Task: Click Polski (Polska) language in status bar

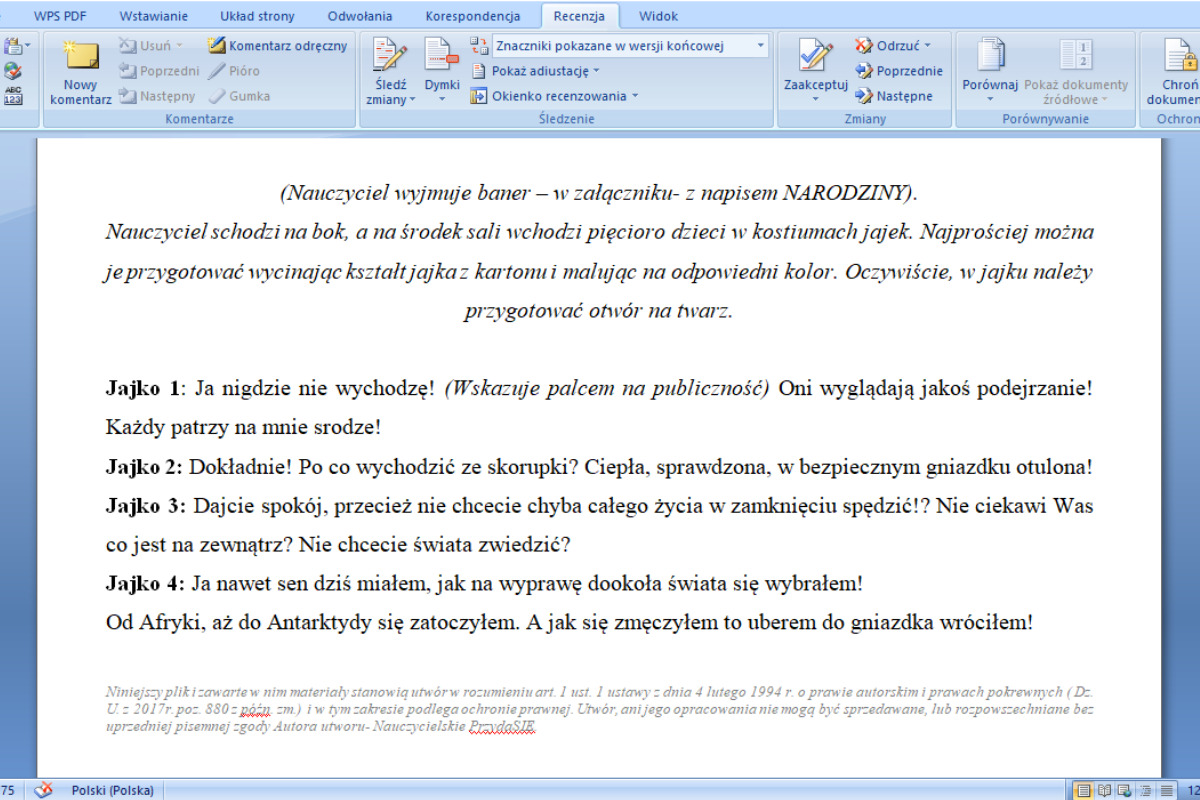Action: tap(112, 790)
